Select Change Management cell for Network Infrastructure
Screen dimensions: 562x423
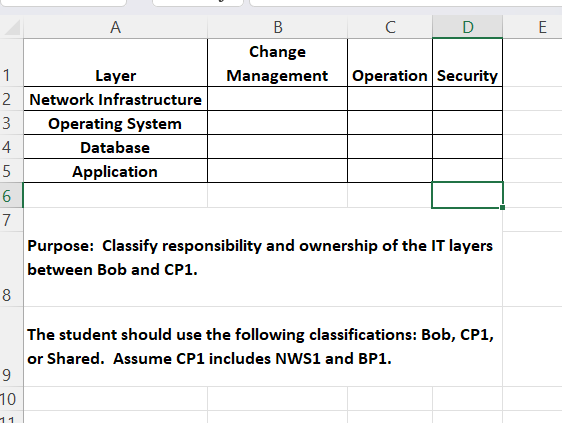(277, 99)
